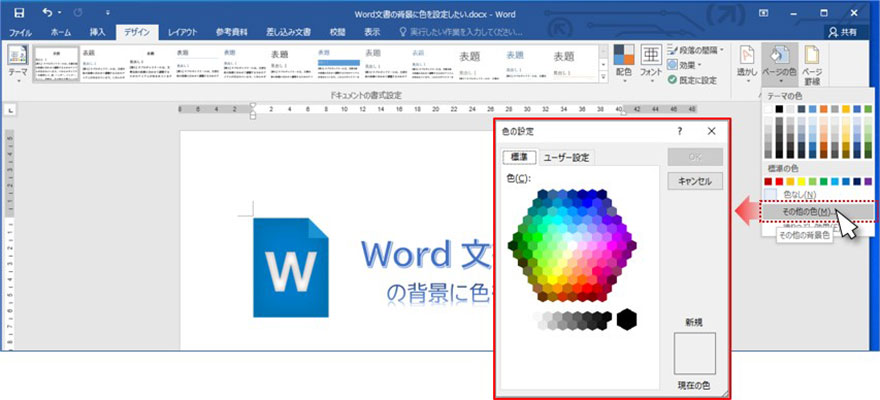
Task: Switch to the ユーザー設定 tab
Action: [x=567, y=157]
